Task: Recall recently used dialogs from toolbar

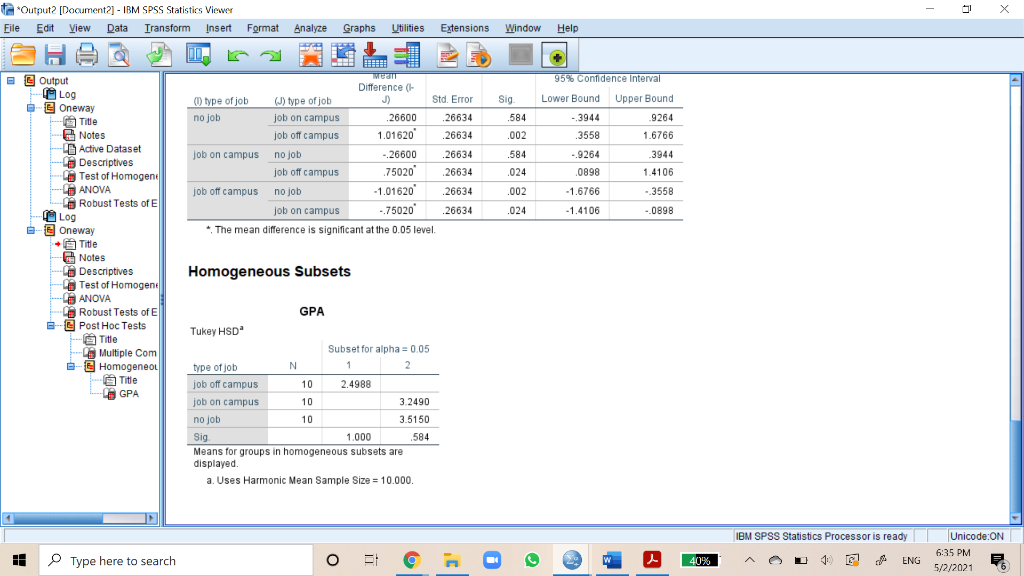Action: [x=199, y=55]
